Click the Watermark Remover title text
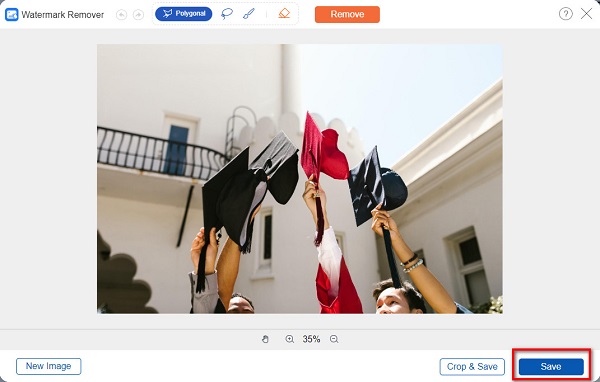This screenshot has width=600, height=382. [x=63, y=15]
